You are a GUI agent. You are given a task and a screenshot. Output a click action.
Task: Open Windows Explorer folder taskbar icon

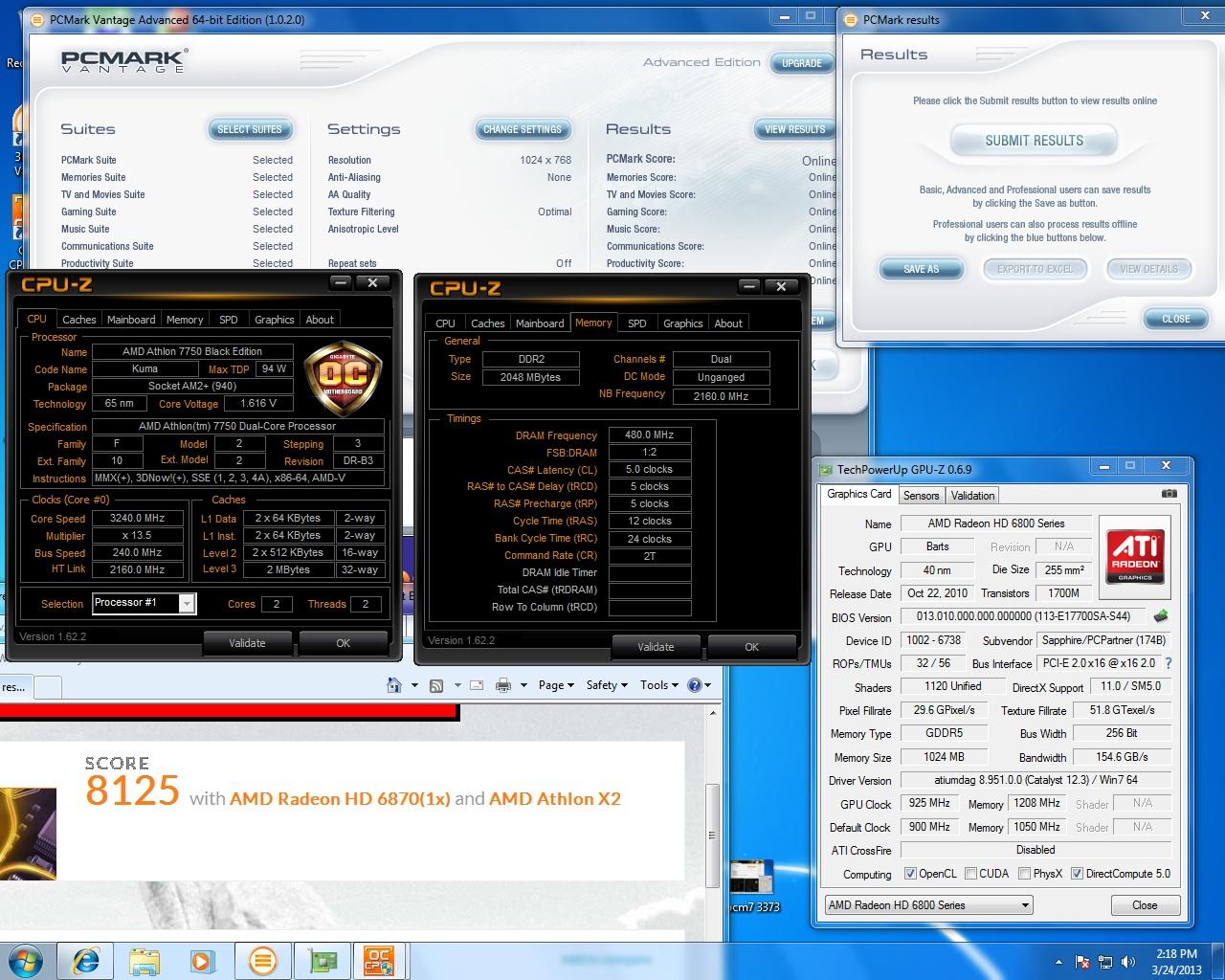point(145,960)
